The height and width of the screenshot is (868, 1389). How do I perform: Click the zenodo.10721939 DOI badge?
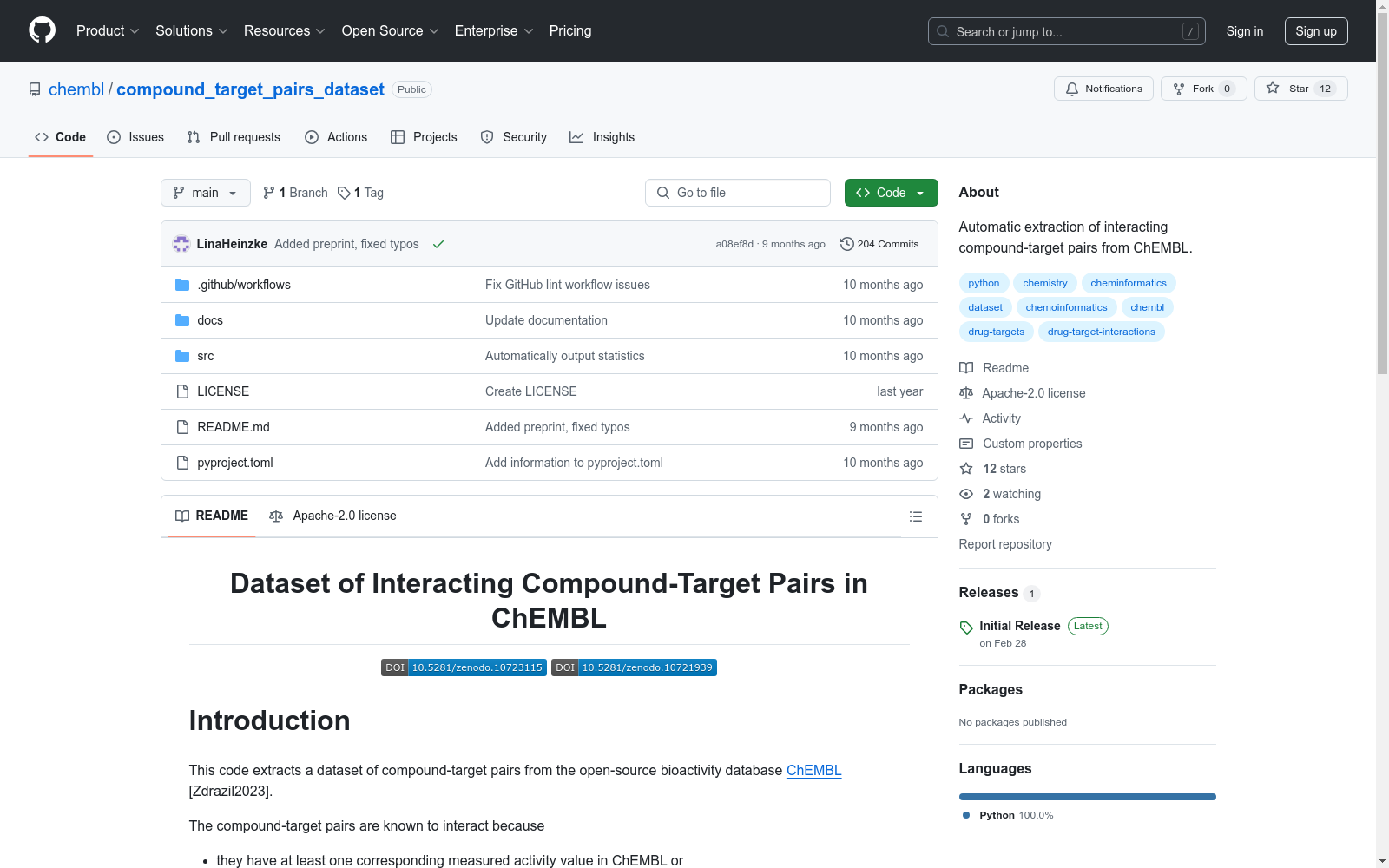click(634, 667)
